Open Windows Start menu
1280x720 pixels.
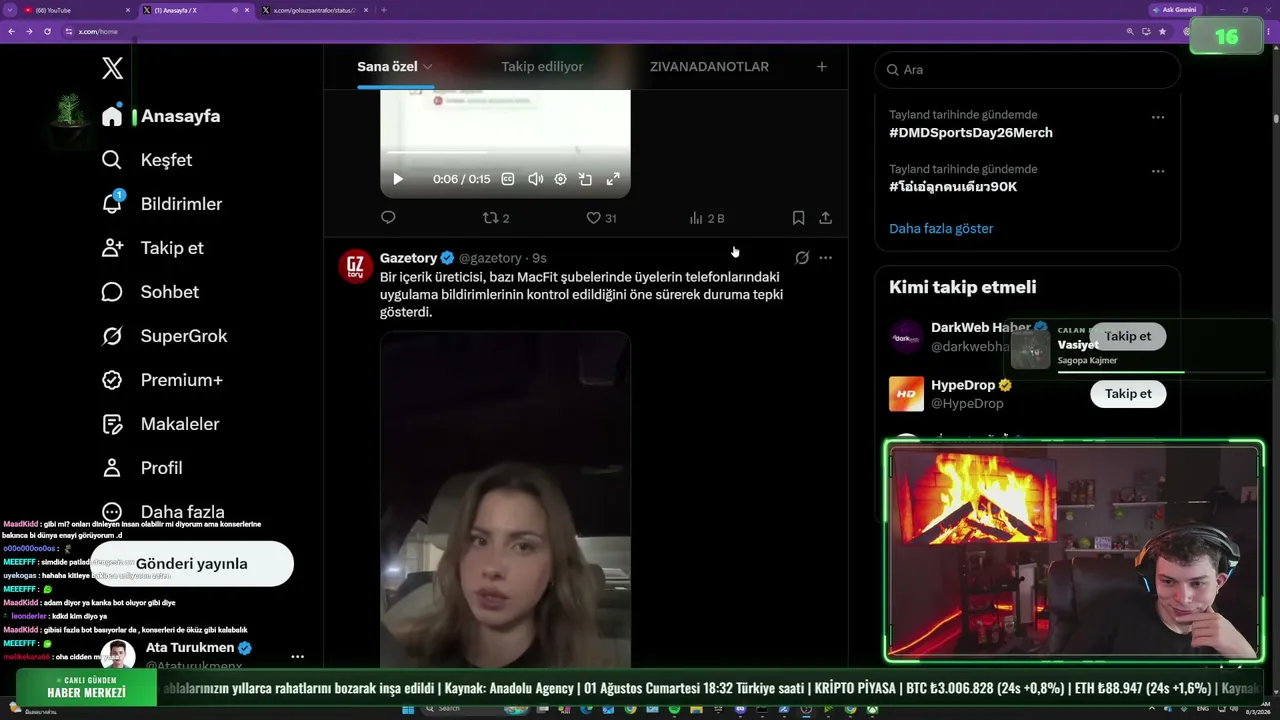point(408,709)
